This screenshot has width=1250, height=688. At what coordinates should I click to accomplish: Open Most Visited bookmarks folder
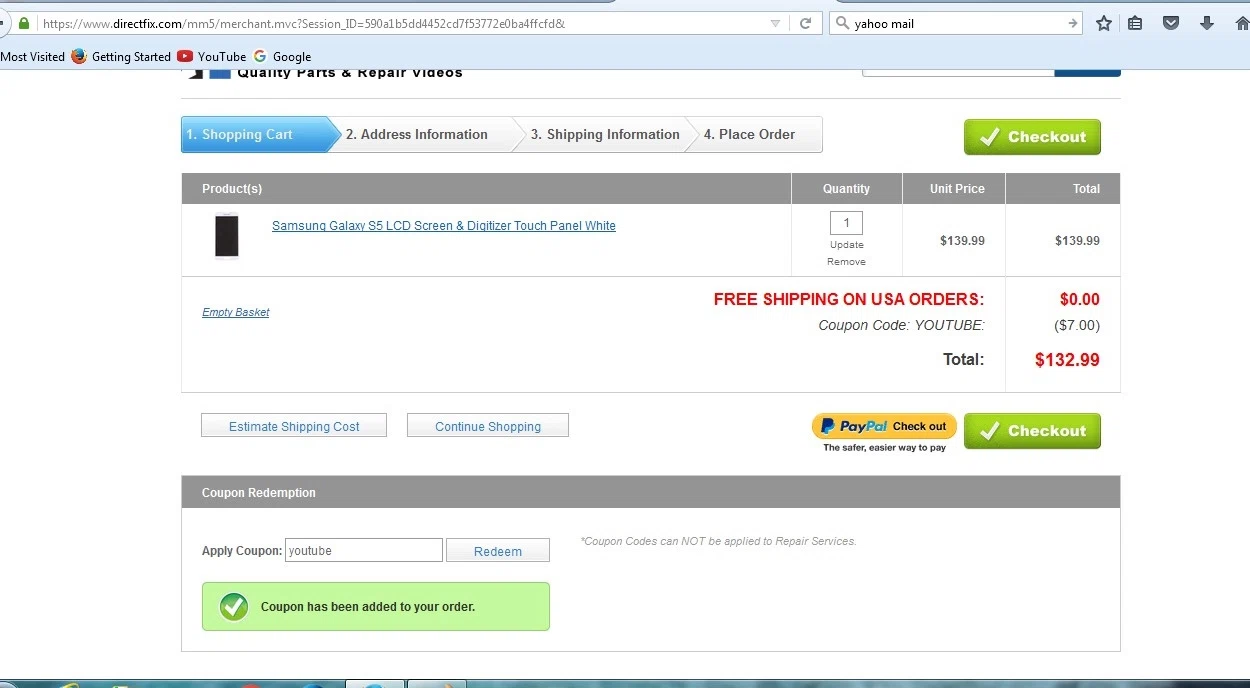pyautogui.click(x=32, y=57)
